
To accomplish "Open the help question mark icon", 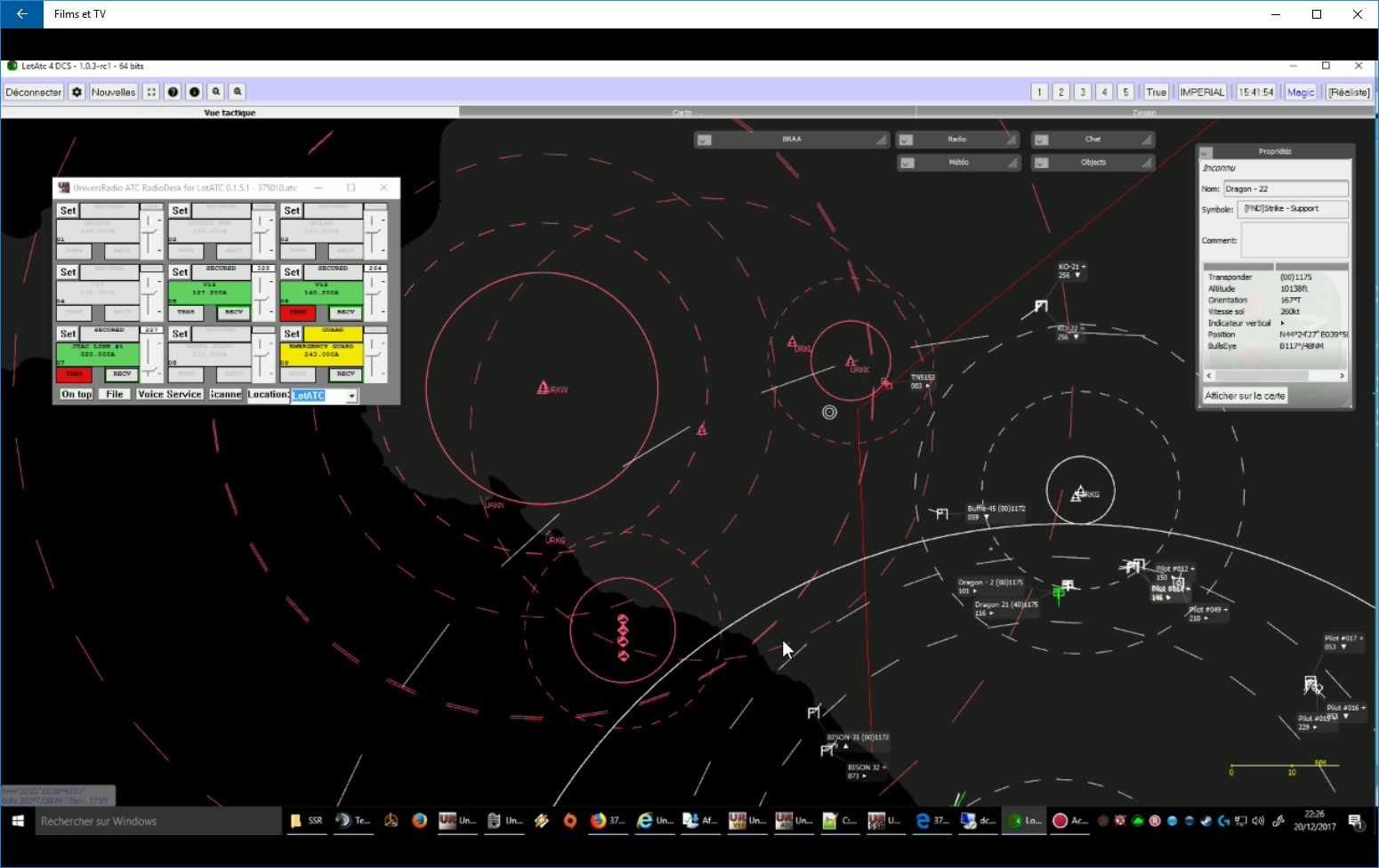I will pos(173,92).
